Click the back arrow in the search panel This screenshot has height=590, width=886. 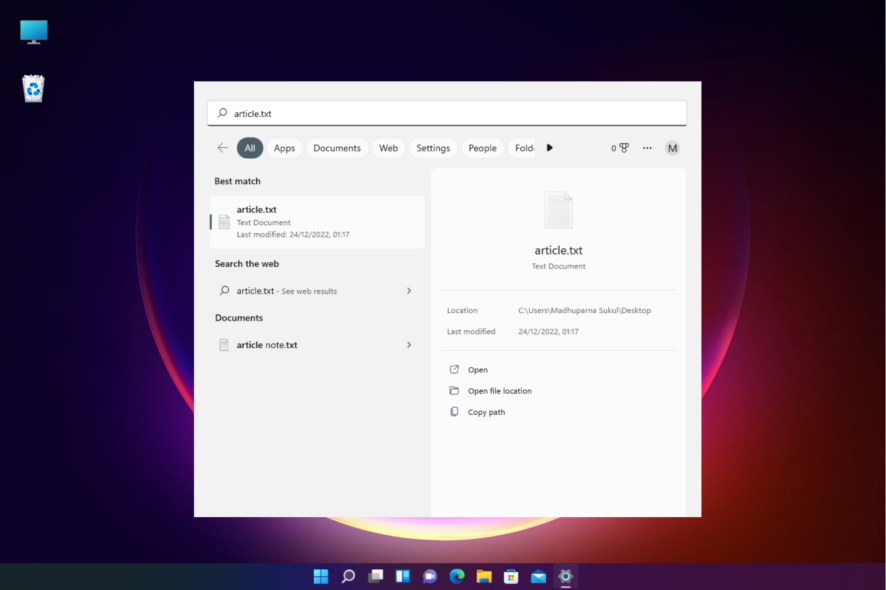[x=221, y=147]
